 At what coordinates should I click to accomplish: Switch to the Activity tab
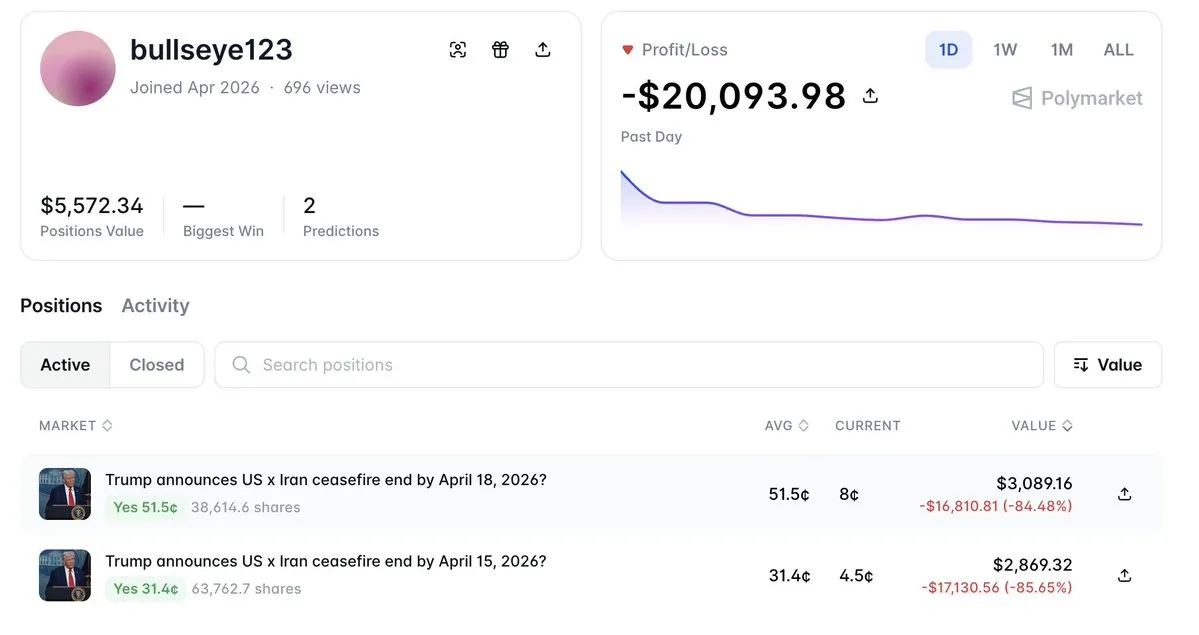pyautogui.click(x=155, y=306)
